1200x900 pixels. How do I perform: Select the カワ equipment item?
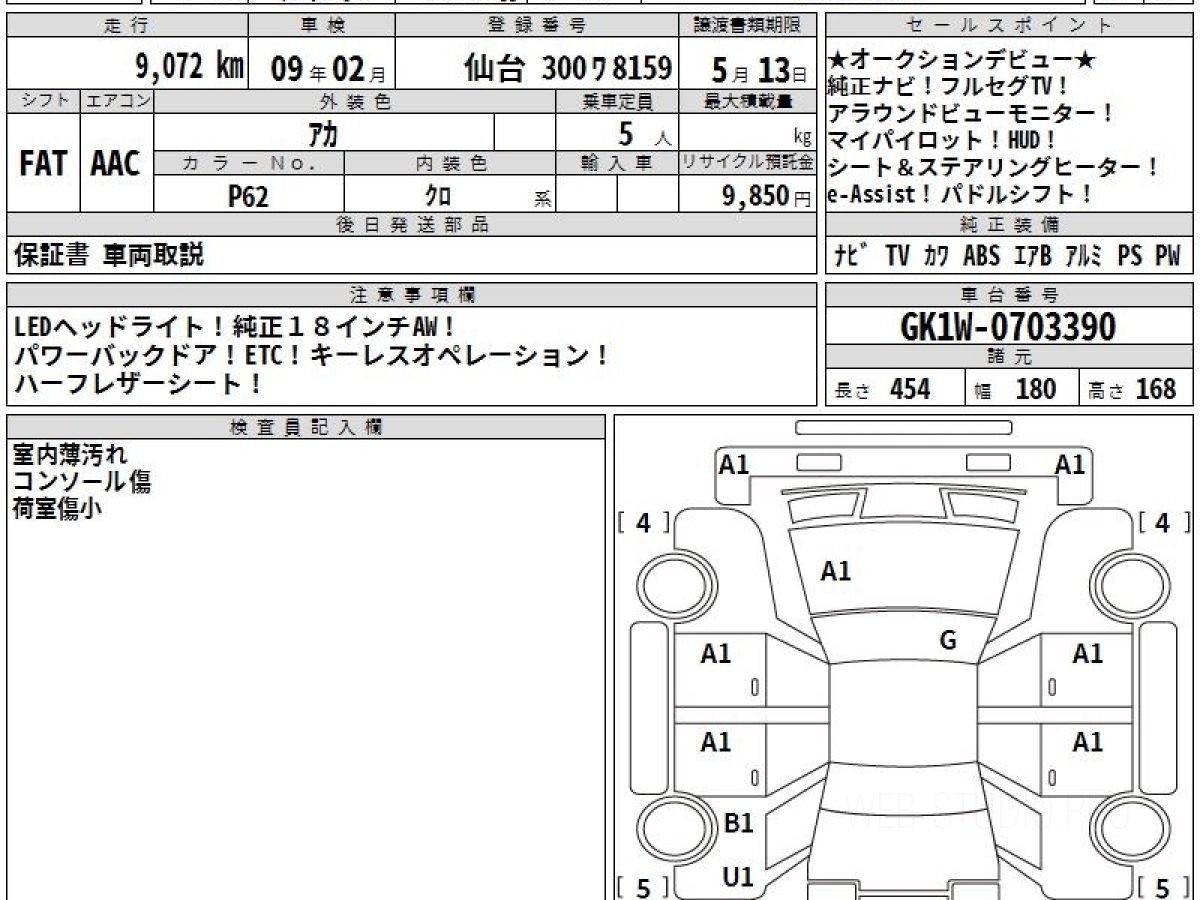click(x=937, y=256)
